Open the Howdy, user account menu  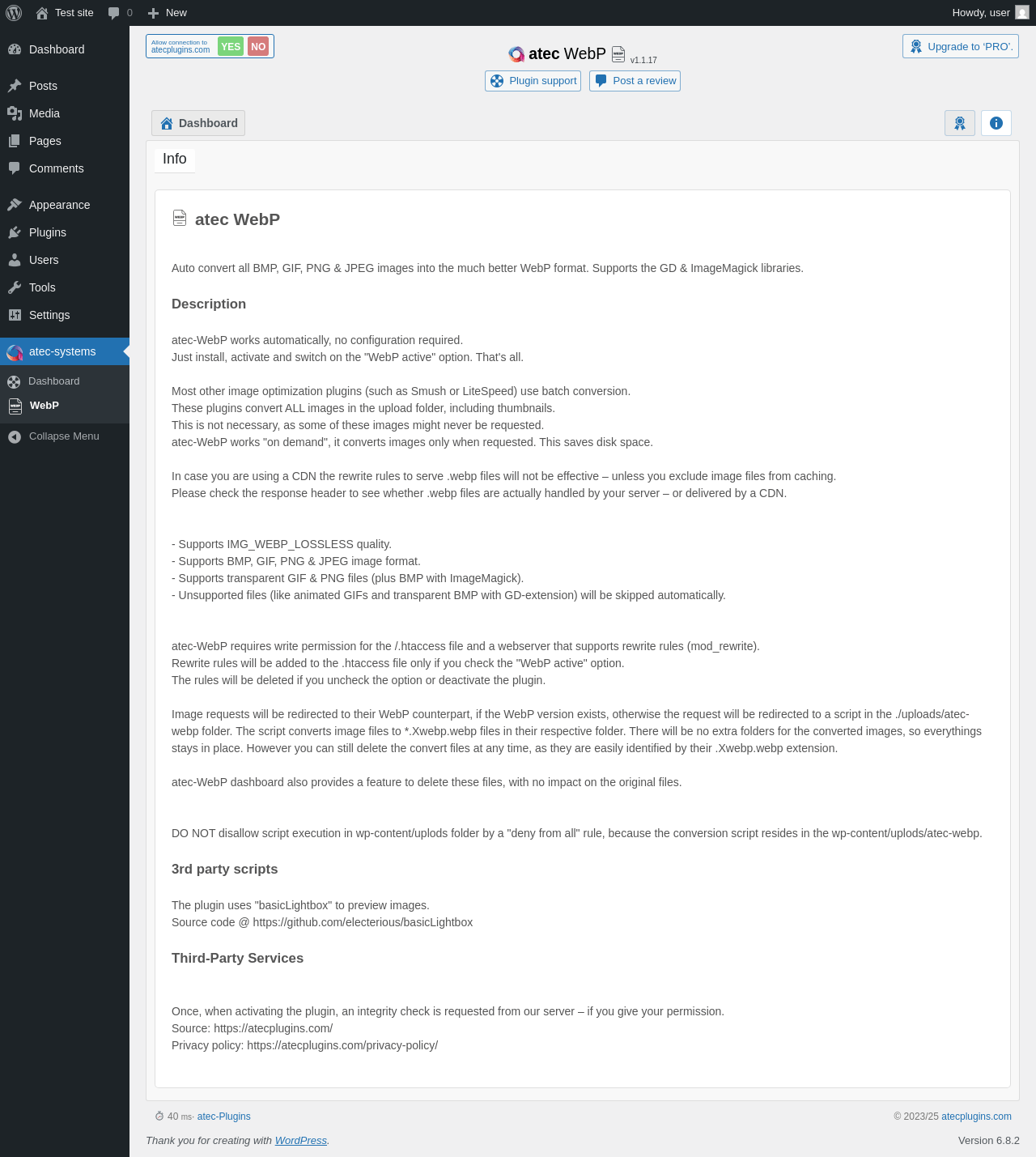click(990, 13)
